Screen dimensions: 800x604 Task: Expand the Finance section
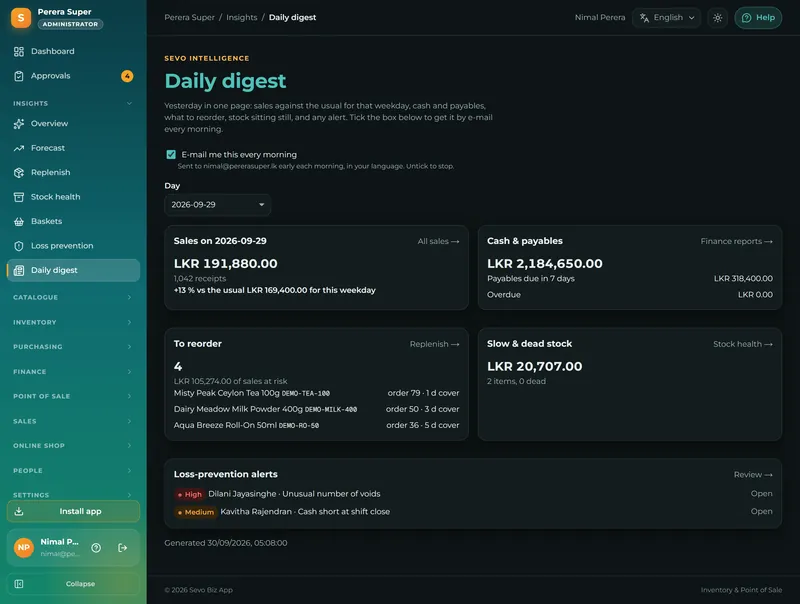73,372
